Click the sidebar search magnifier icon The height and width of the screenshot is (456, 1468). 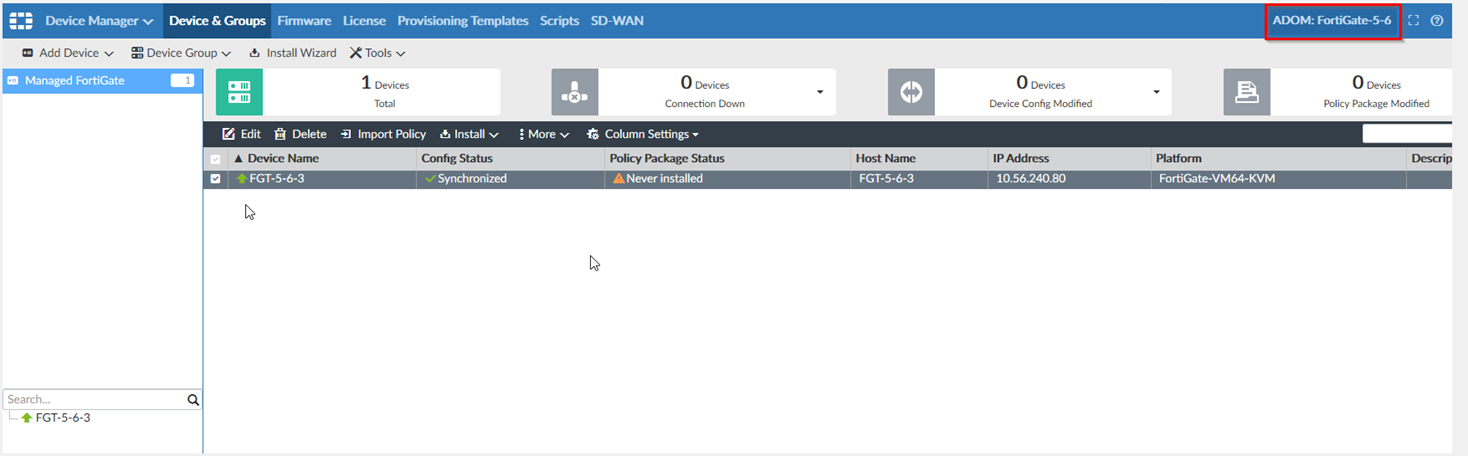[193, 400]
